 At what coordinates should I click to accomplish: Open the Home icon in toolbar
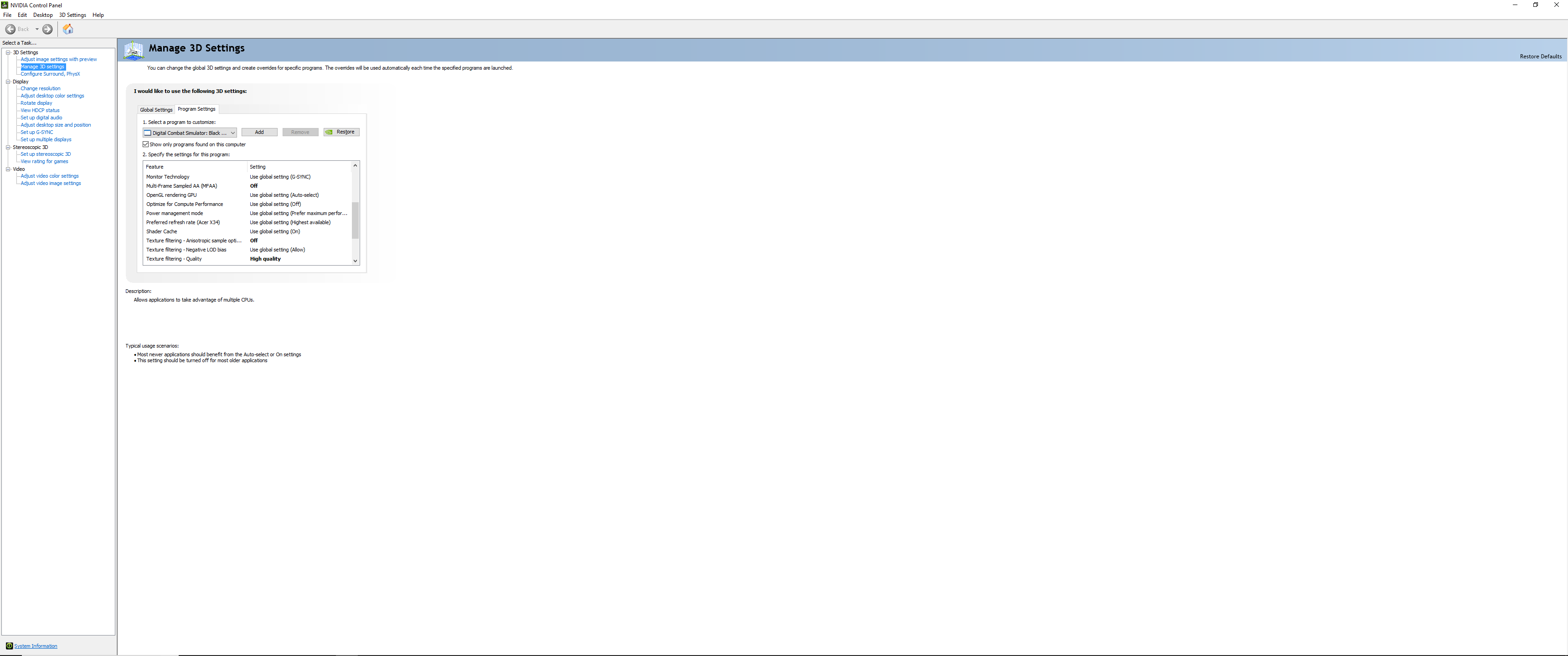pyautogui.click(x=68, y=29)
